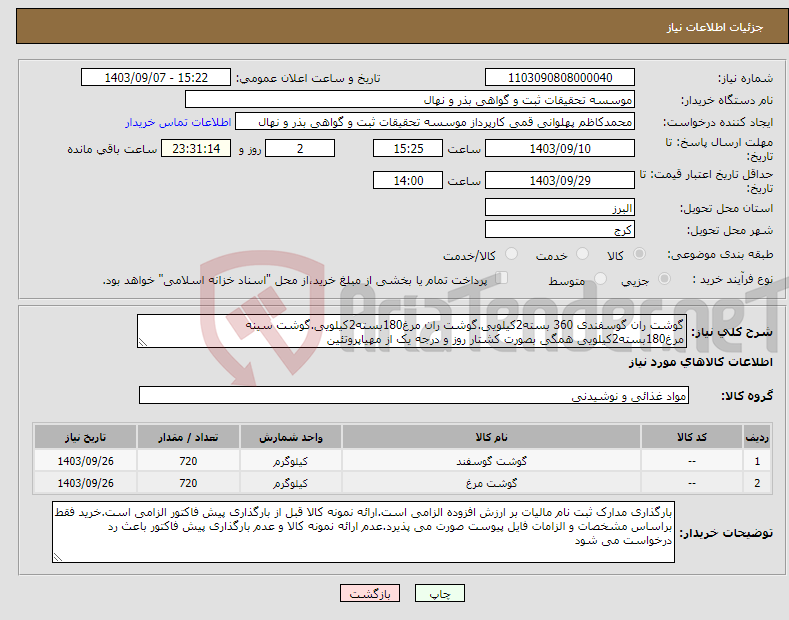
Task: Click the گروه کالا field مواد غذائی
Action: point(414,396)
